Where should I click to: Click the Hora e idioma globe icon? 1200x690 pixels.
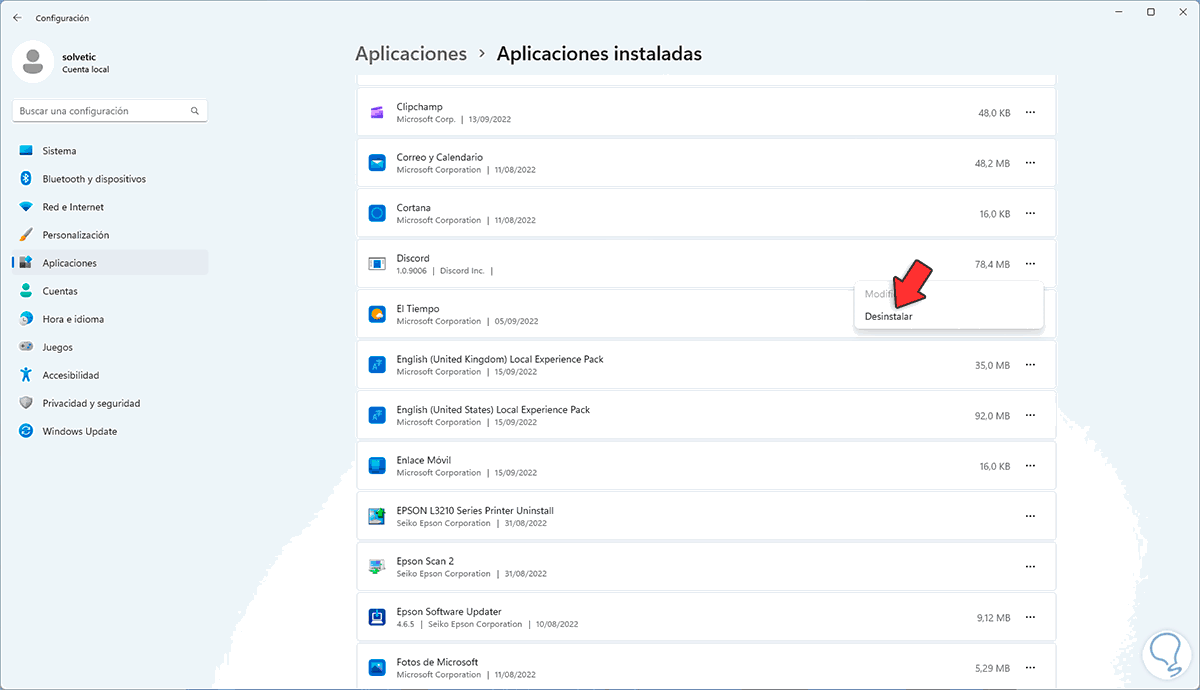coord(26,319)
